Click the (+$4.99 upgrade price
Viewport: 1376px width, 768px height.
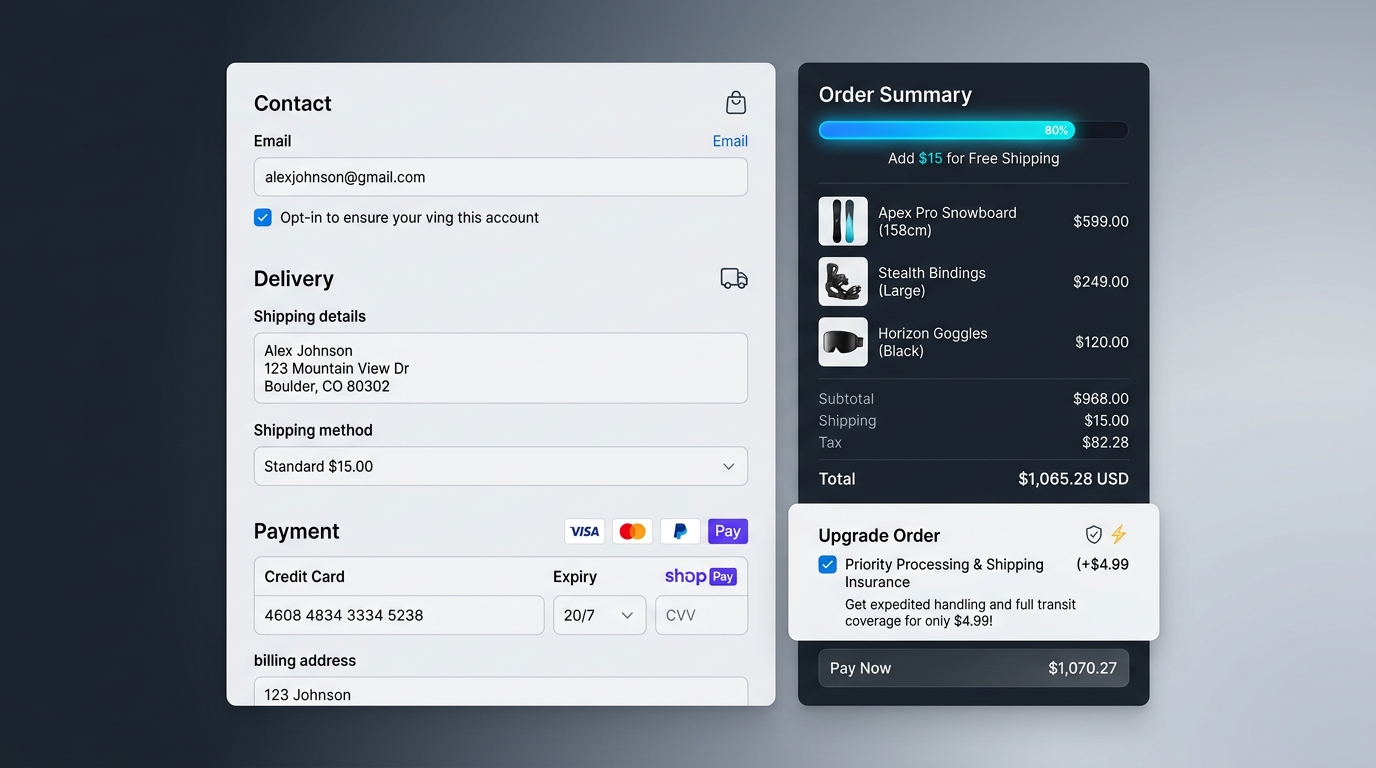coord(1102,564)
